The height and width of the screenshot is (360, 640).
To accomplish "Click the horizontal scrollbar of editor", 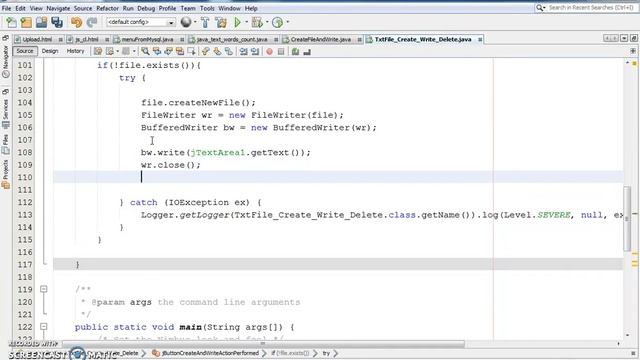I will [x=263, y=344].
